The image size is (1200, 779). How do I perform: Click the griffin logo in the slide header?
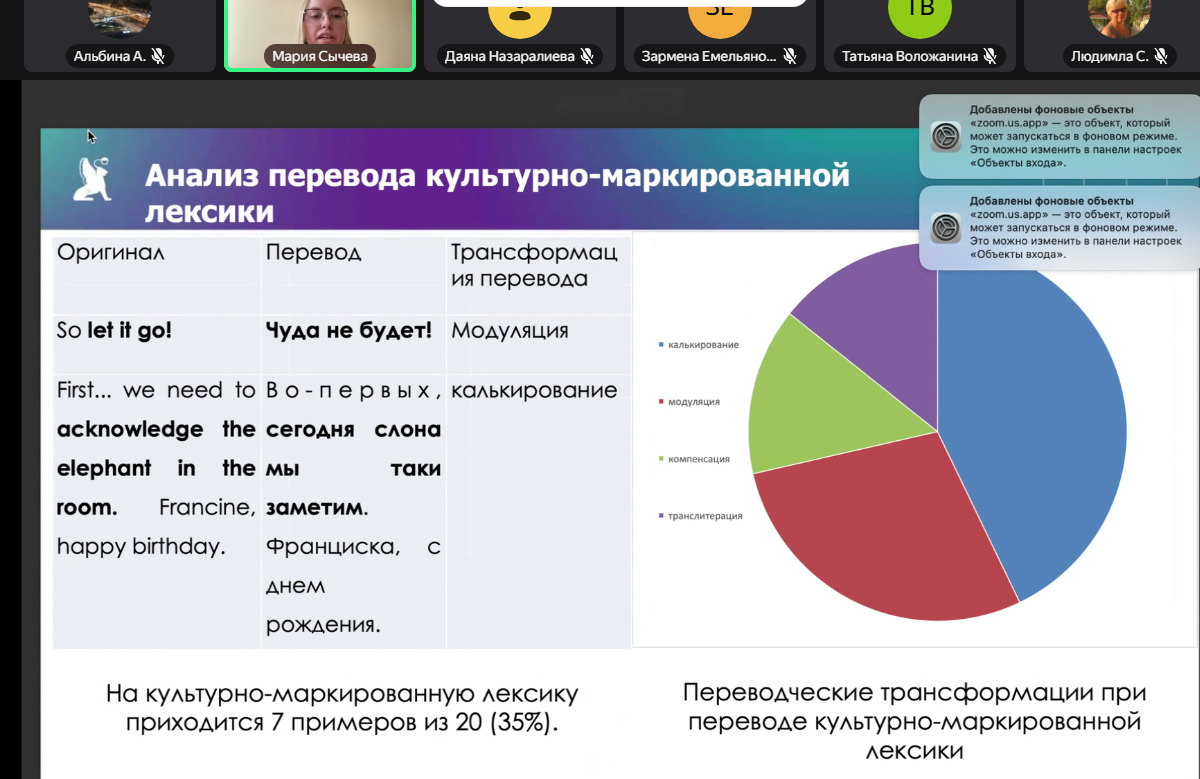point(93,180)
